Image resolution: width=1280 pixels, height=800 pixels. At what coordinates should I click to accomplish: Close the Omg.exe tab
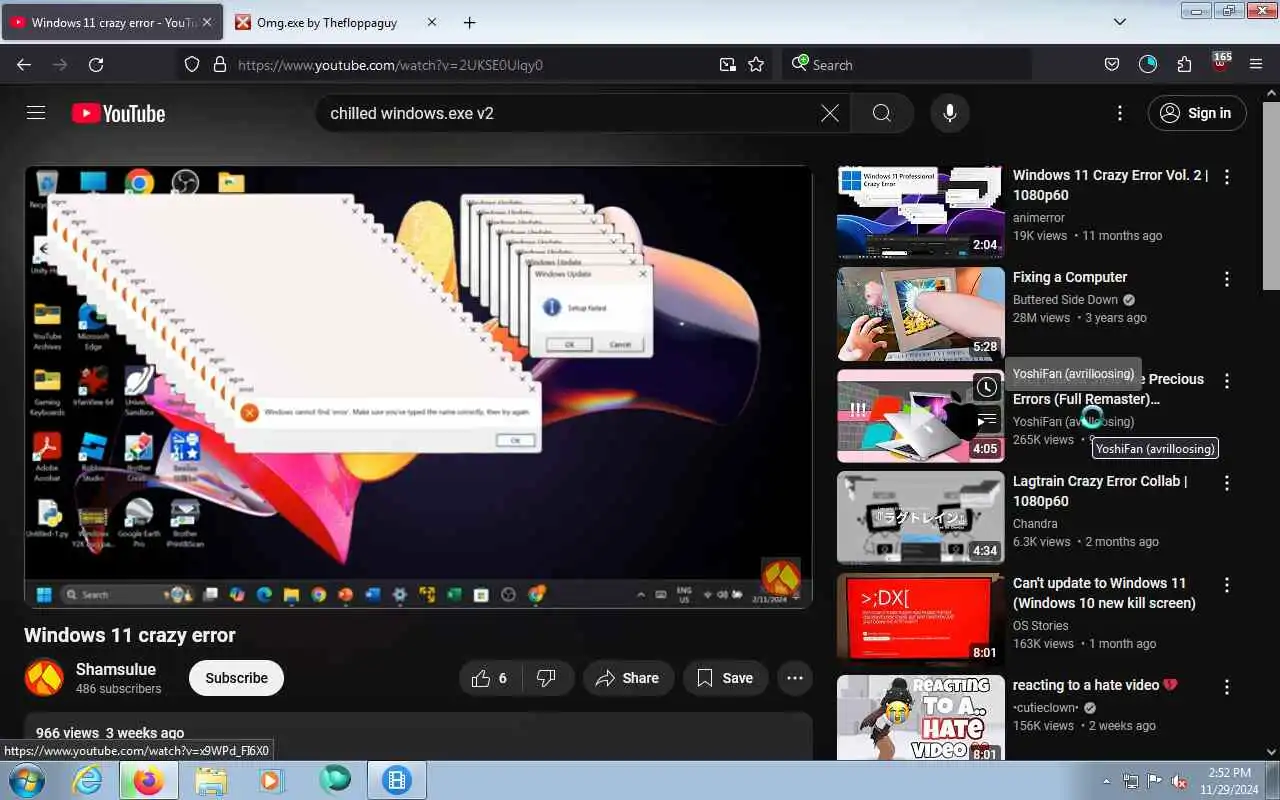pos(432,22)
